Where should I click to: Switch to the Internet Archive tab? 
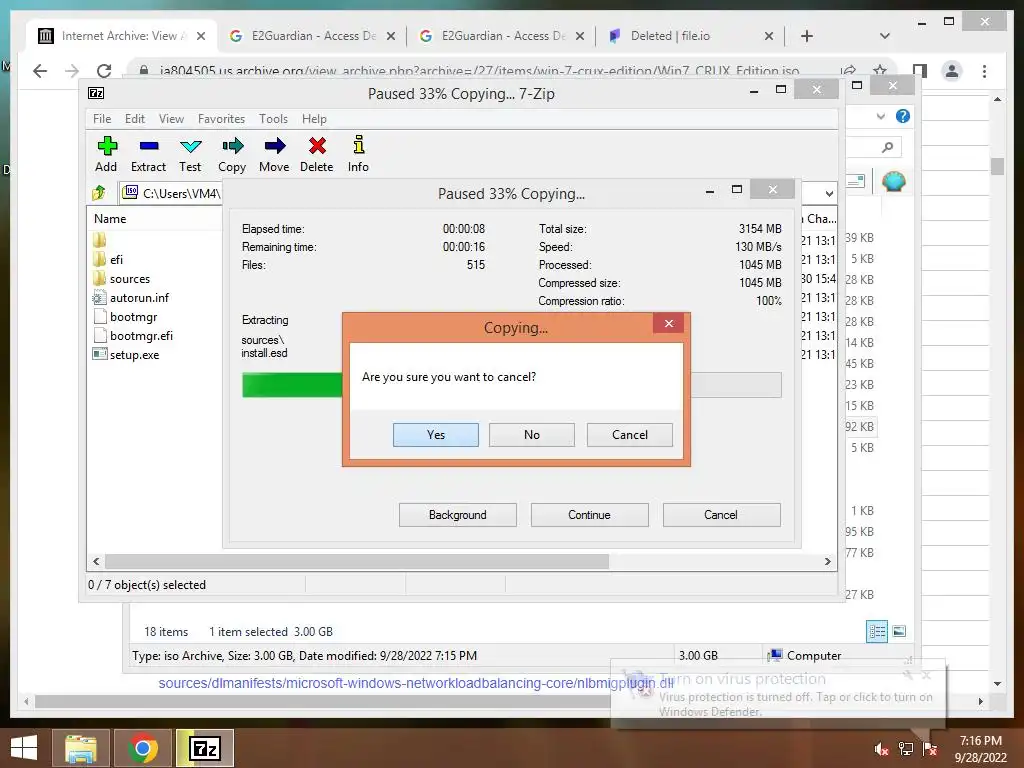pyautogui.click(x=120, y=36)
